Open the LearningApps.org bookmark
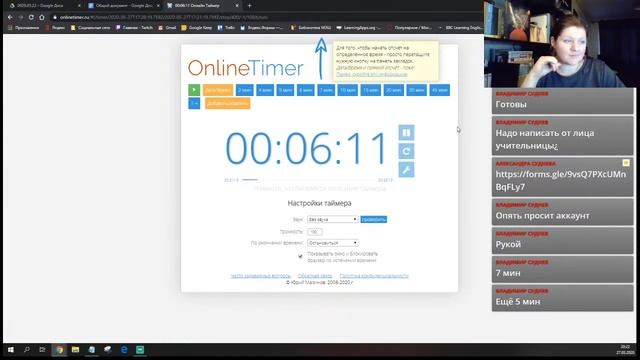Screen dimensions: 640x360 coord(359,28)
